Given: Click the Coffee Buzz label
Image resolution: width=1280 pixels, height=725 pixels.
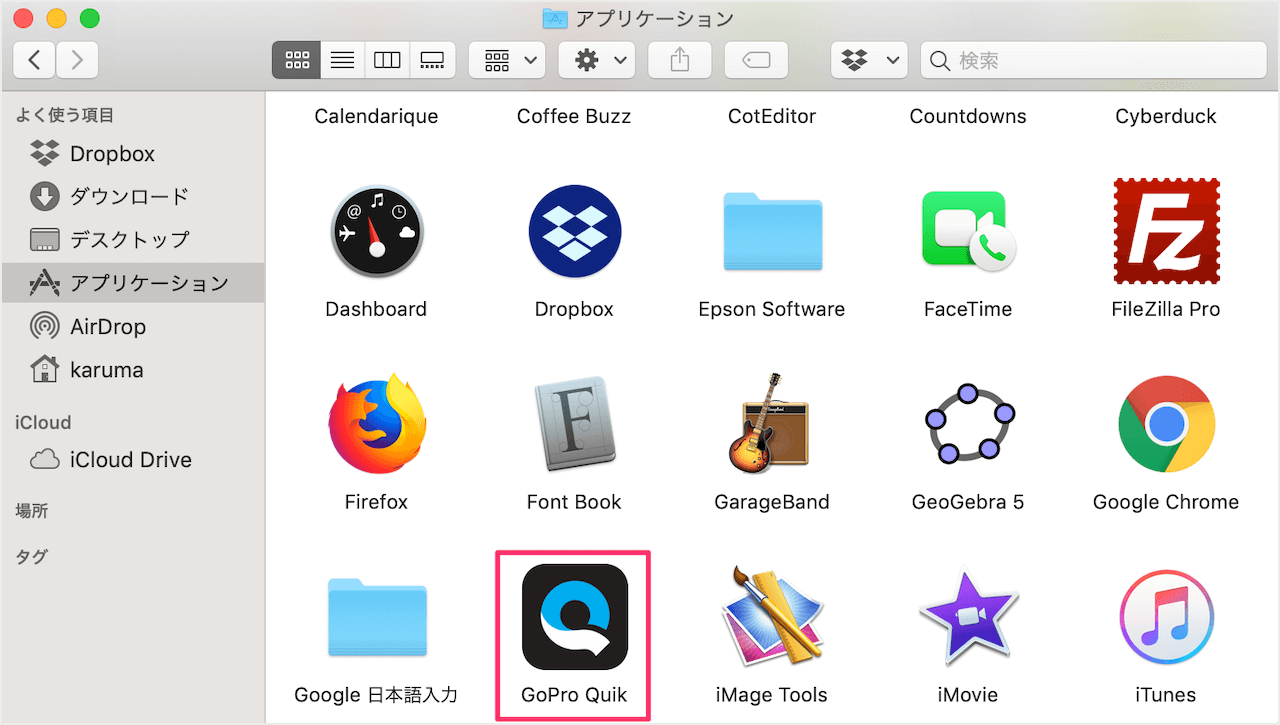Looking at the screenshot, I should click(574, 116).
